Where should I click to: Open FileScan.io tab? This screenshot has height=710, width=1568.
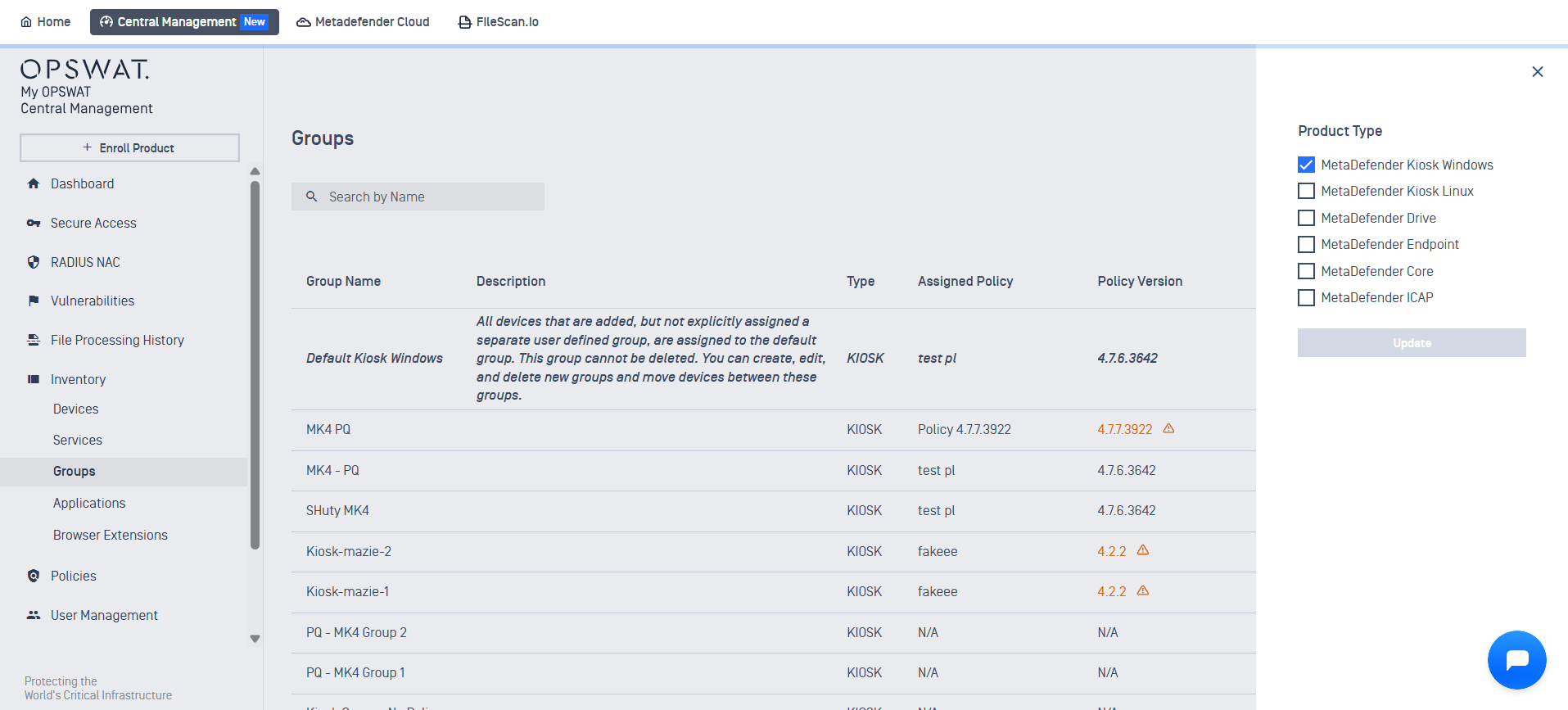click(x=498, y=22)
